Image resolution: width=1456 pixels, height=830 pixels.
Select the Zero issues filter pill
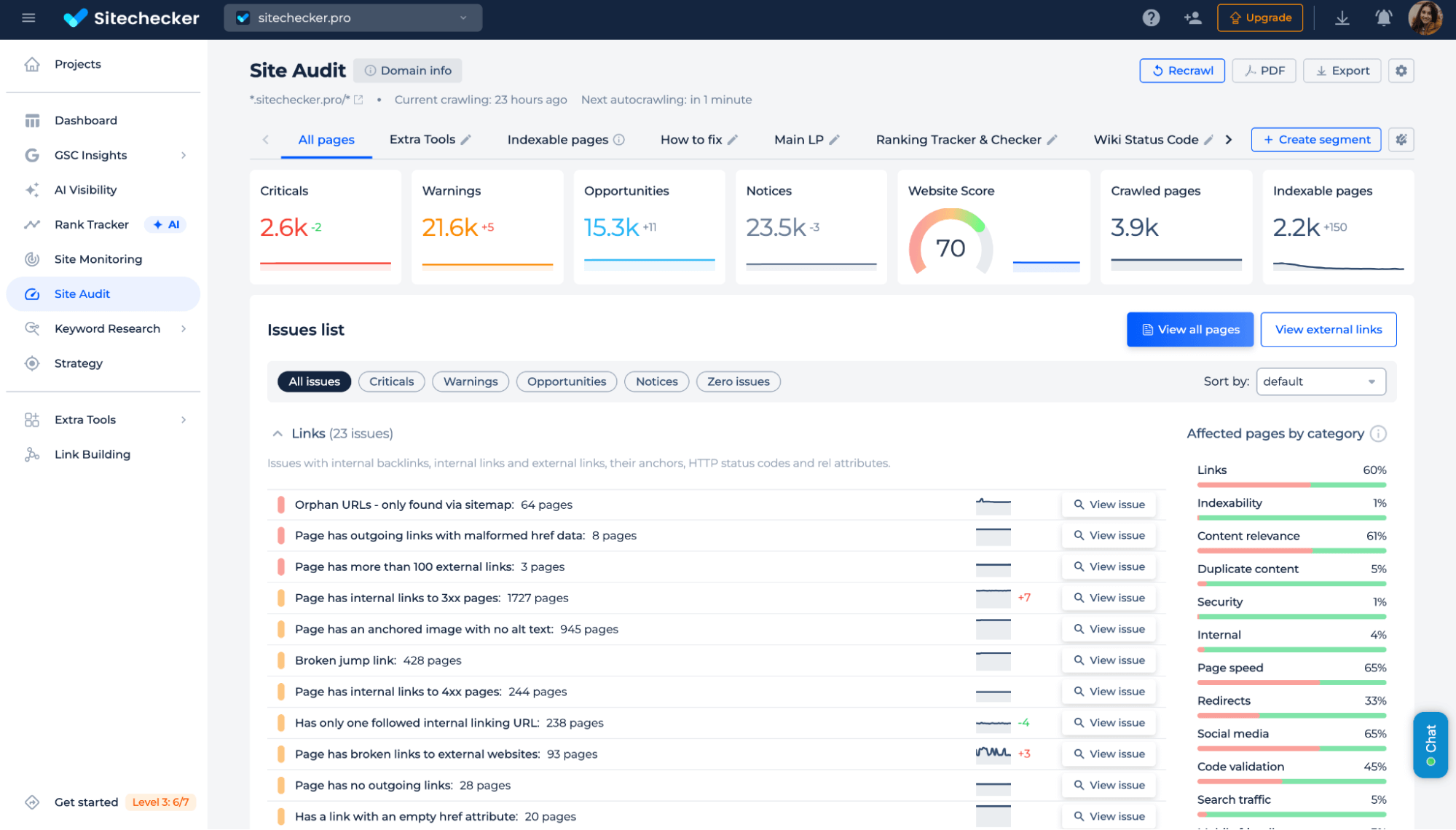click(738, 382)
